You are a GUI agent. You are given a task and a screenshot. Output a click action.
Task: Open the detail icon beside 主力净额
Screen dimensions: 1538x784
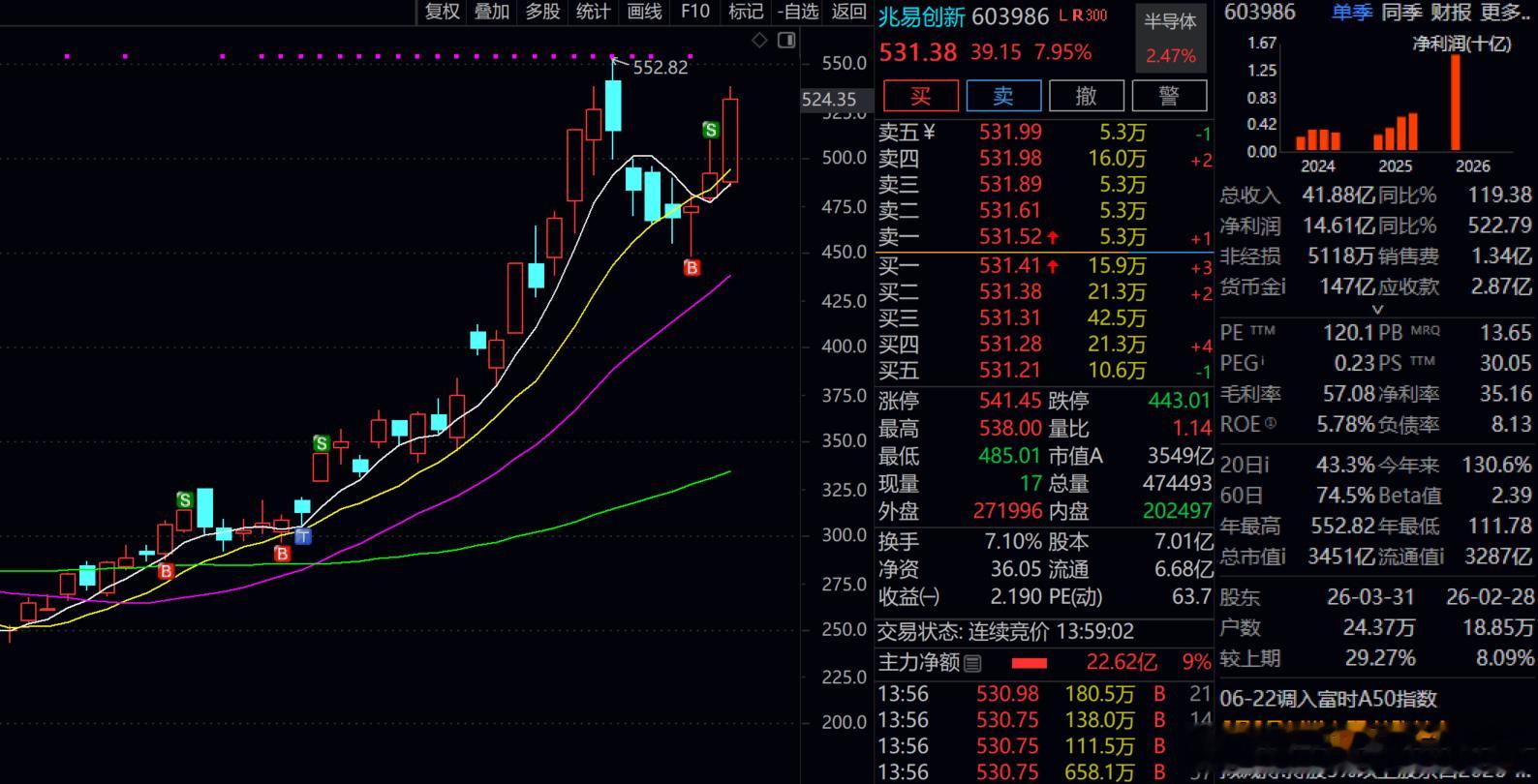pyautogui.click(x=972, y=663)
